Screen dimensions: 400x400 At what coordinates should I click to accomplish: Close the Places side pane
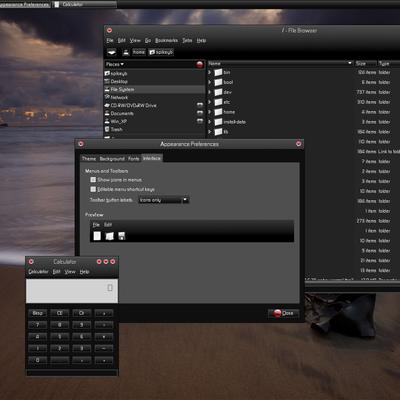coord(200,64)
